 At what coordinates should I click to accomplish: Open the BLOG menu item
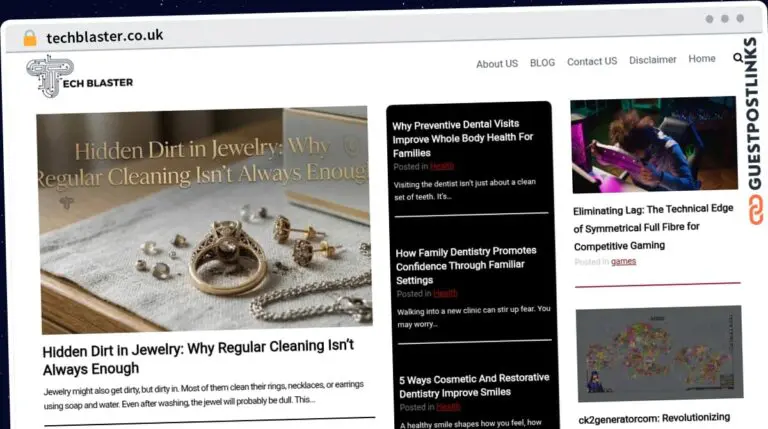[x=542, y=63]
